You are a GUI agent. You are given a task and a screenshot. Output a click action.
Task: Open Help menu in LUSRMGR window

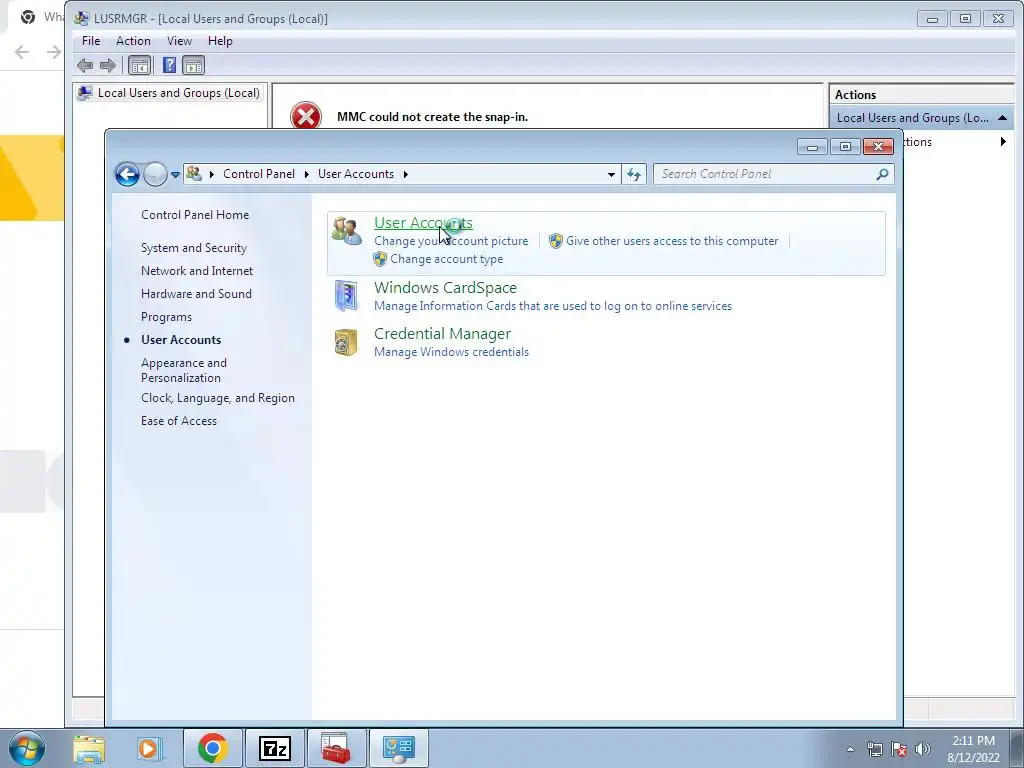(220, 40)
